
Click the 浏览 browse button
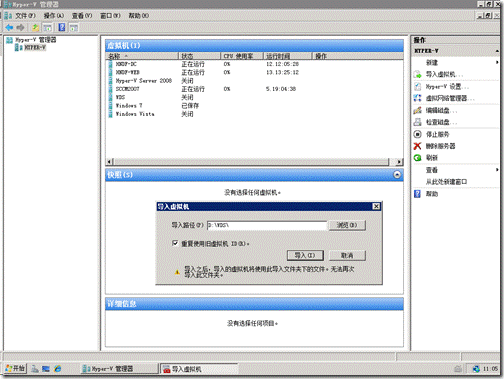click(347, 225)
